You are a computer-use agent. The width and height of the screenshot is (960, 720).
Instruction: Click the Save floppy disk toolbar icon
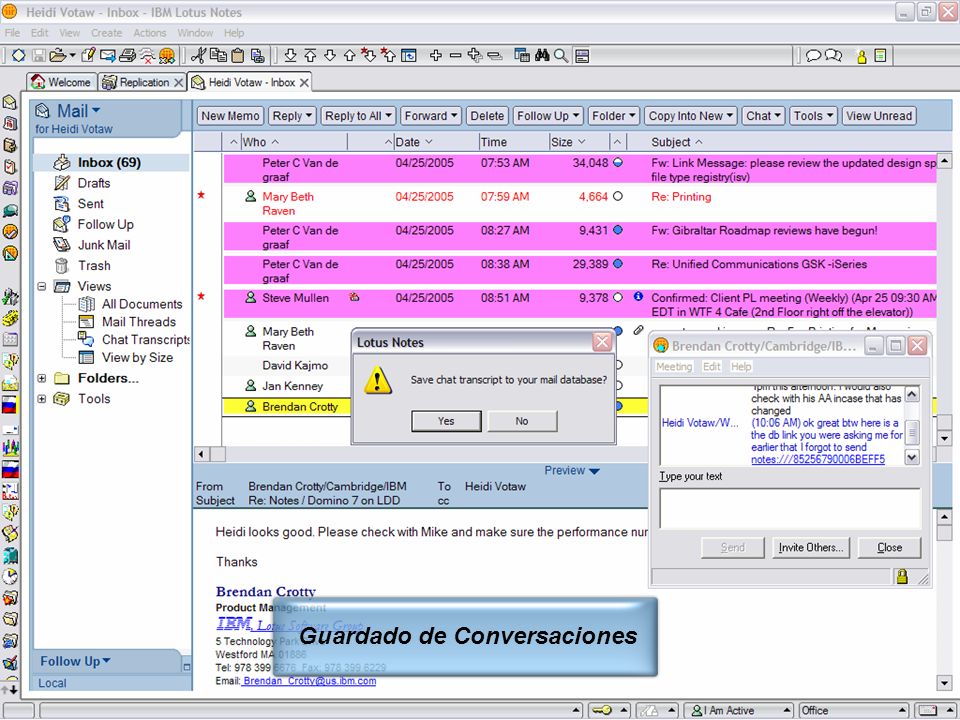[x=39, y=56]
